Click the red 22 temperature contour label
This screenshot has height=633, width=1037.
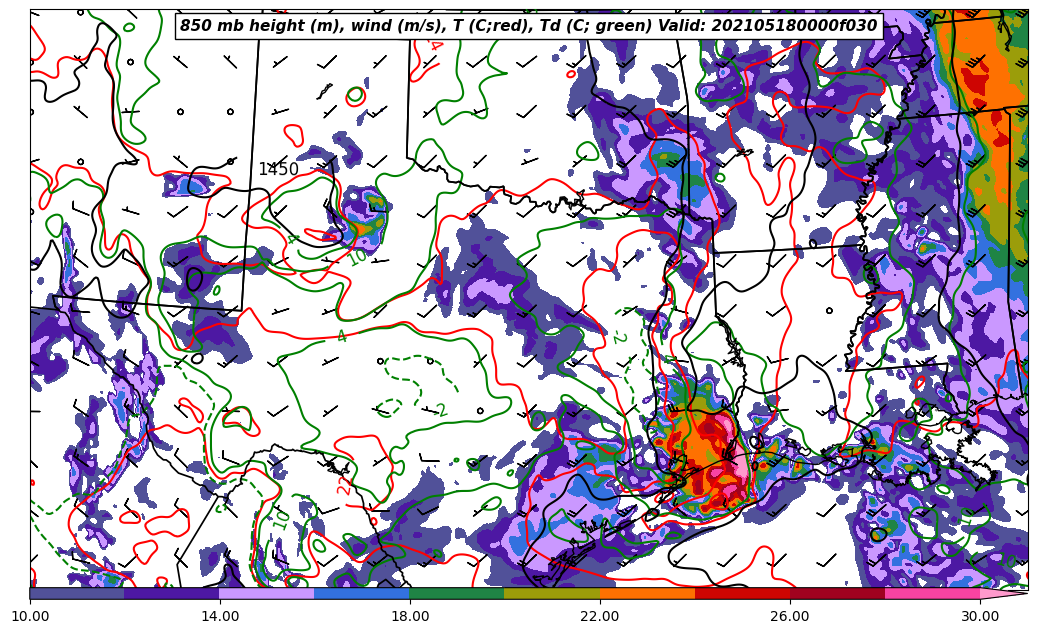tap(345, 486)
